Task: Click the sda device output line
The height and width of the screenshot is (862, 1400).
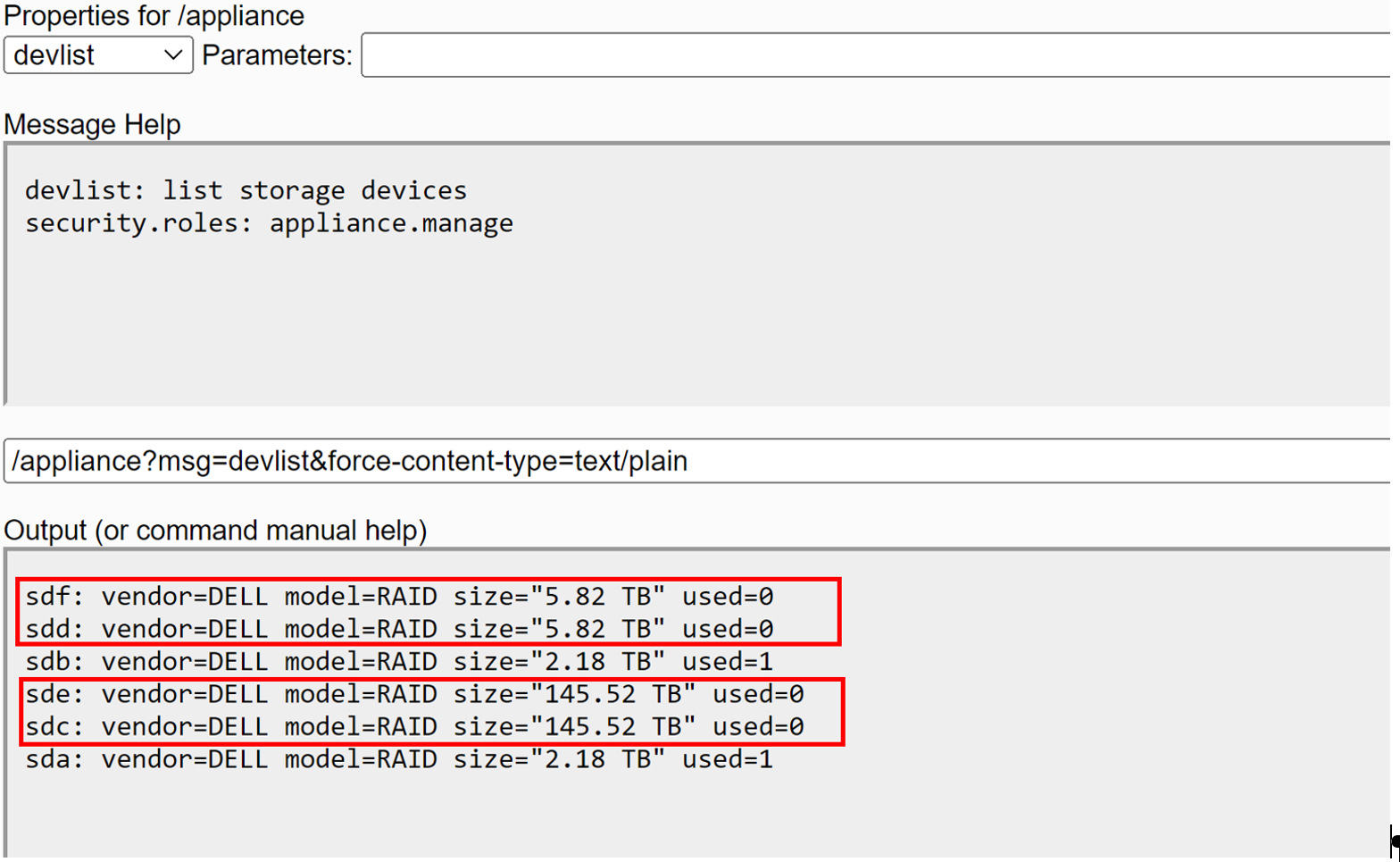Action: [x=399, y=759]
